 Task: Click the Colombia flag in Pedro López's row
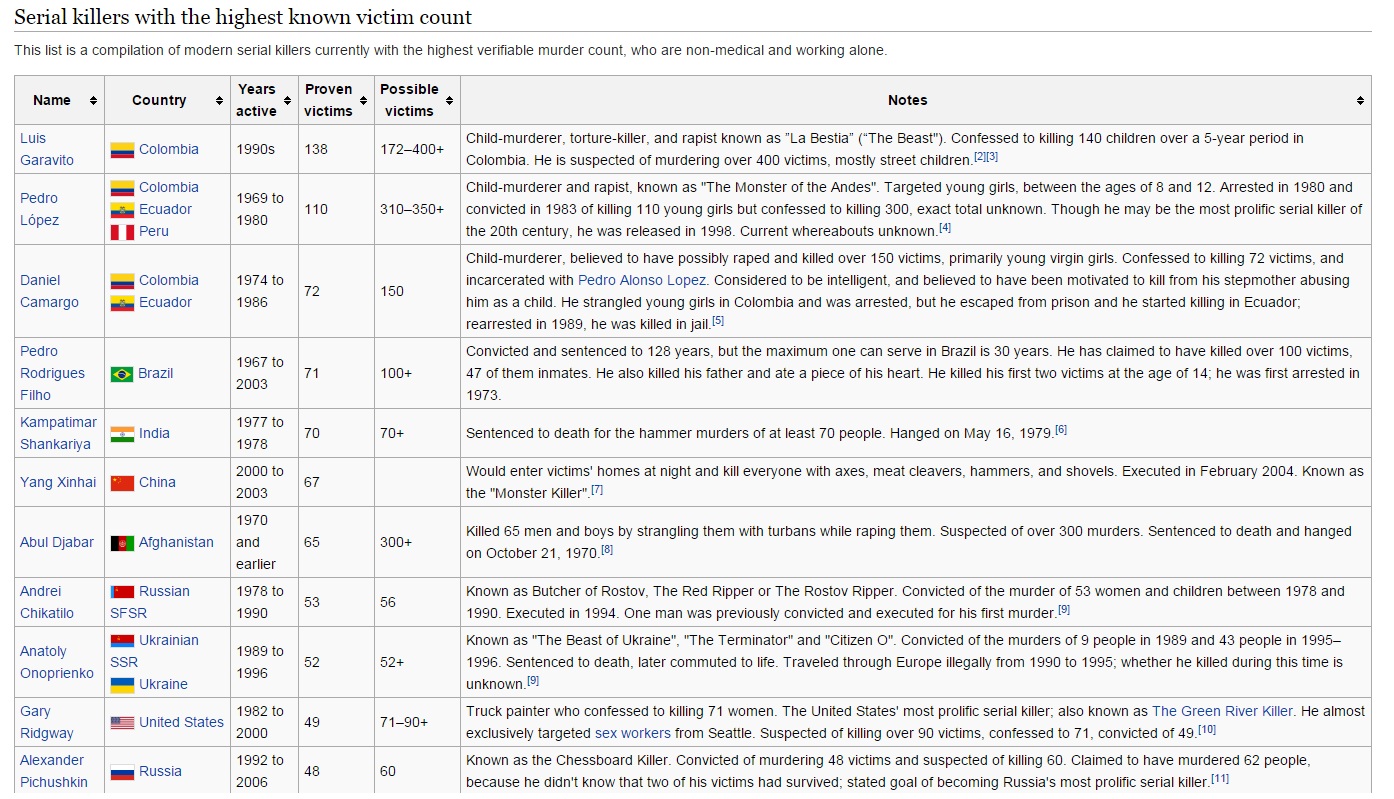point(122,188)
